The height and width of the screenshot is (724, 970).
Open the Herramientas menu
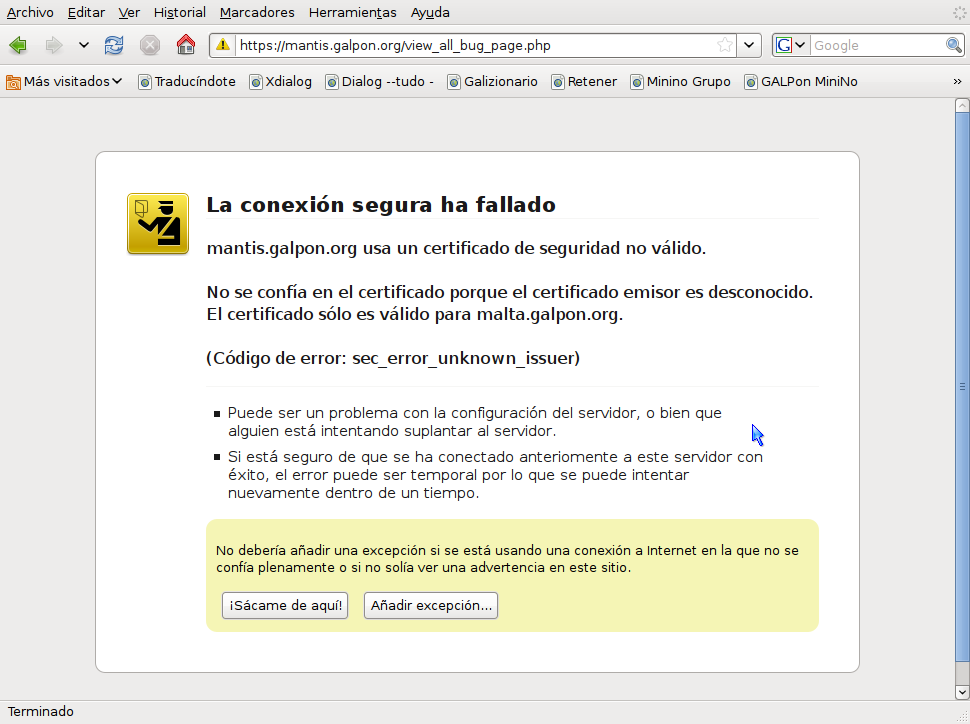click(x=353, y=12)
